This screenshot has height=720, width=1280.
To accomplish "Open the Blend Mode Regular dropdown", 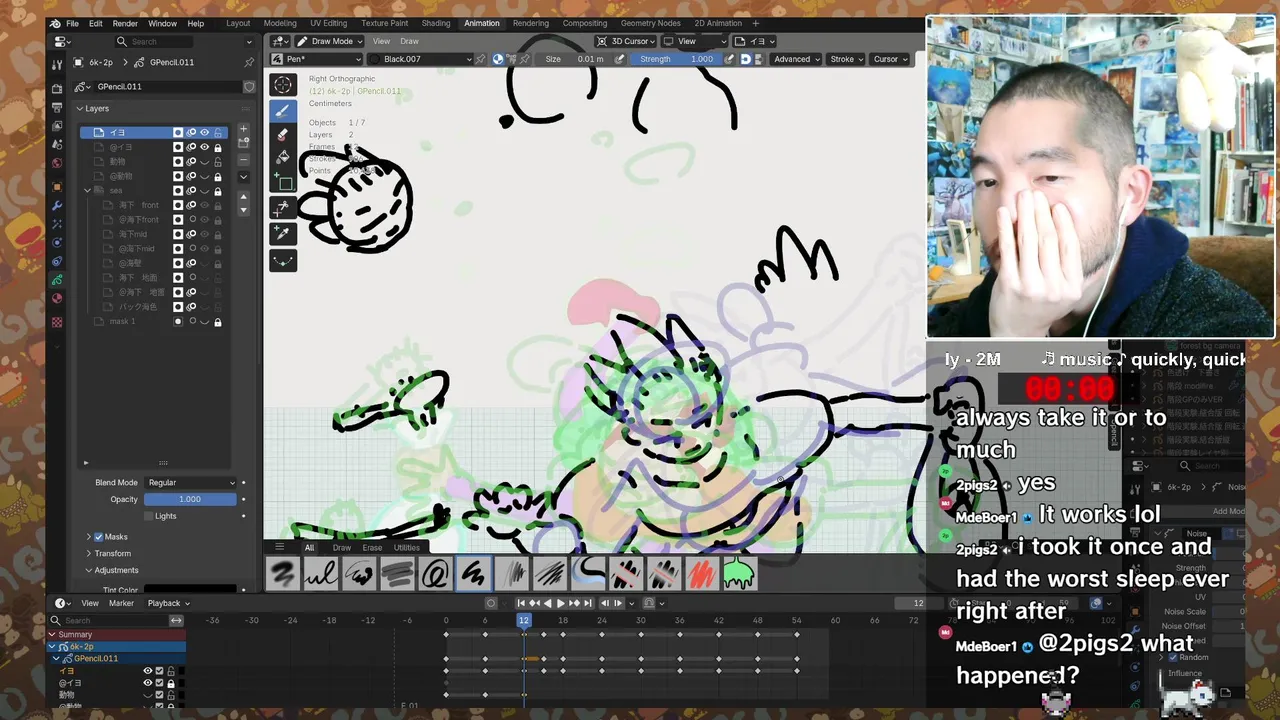I will point(190,482).
